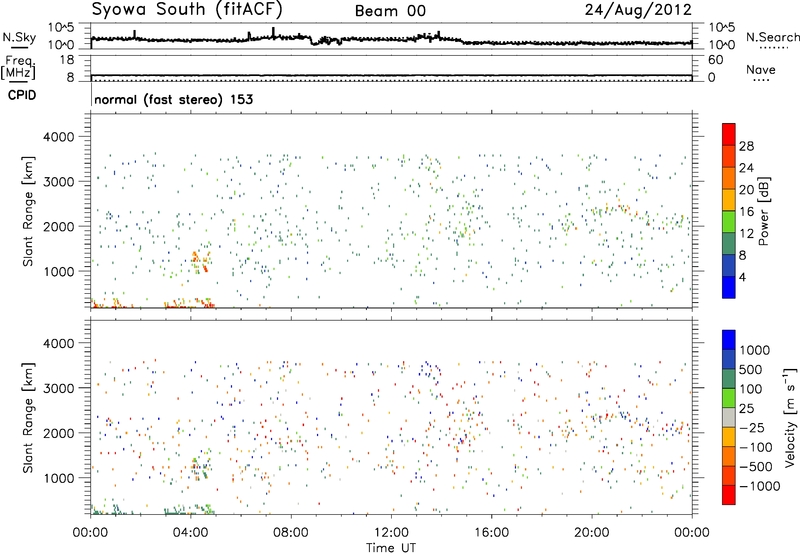The width and height of the screenshot is (800, 554).
Task: Click the '25' Velocity colorbar label
Action: coord(746,409)
